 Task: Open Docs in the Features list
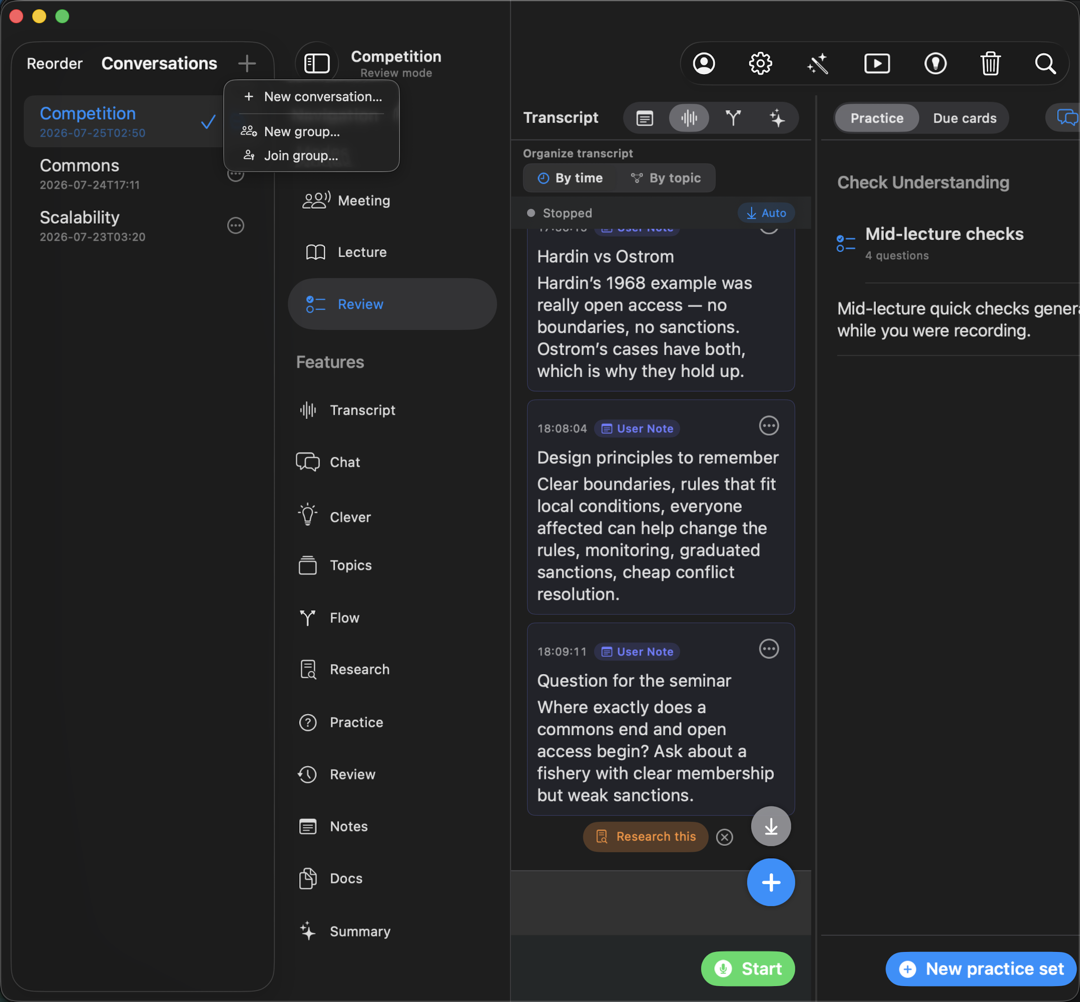(331, 879)
